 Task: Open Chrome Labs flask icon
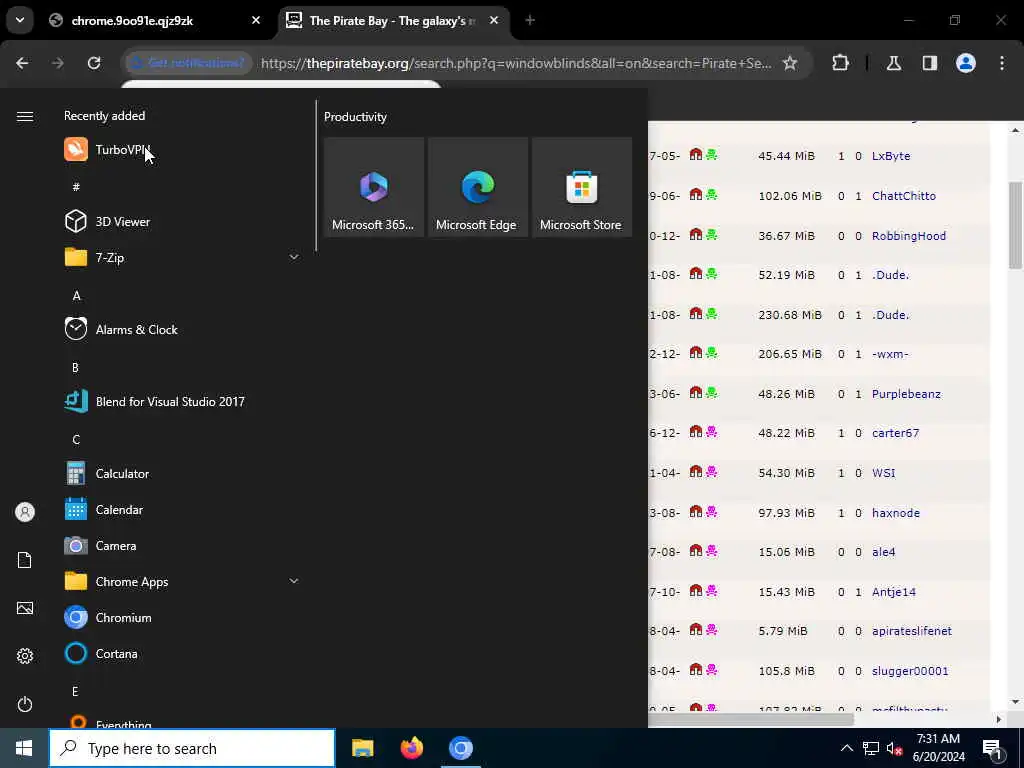point(893,63)
